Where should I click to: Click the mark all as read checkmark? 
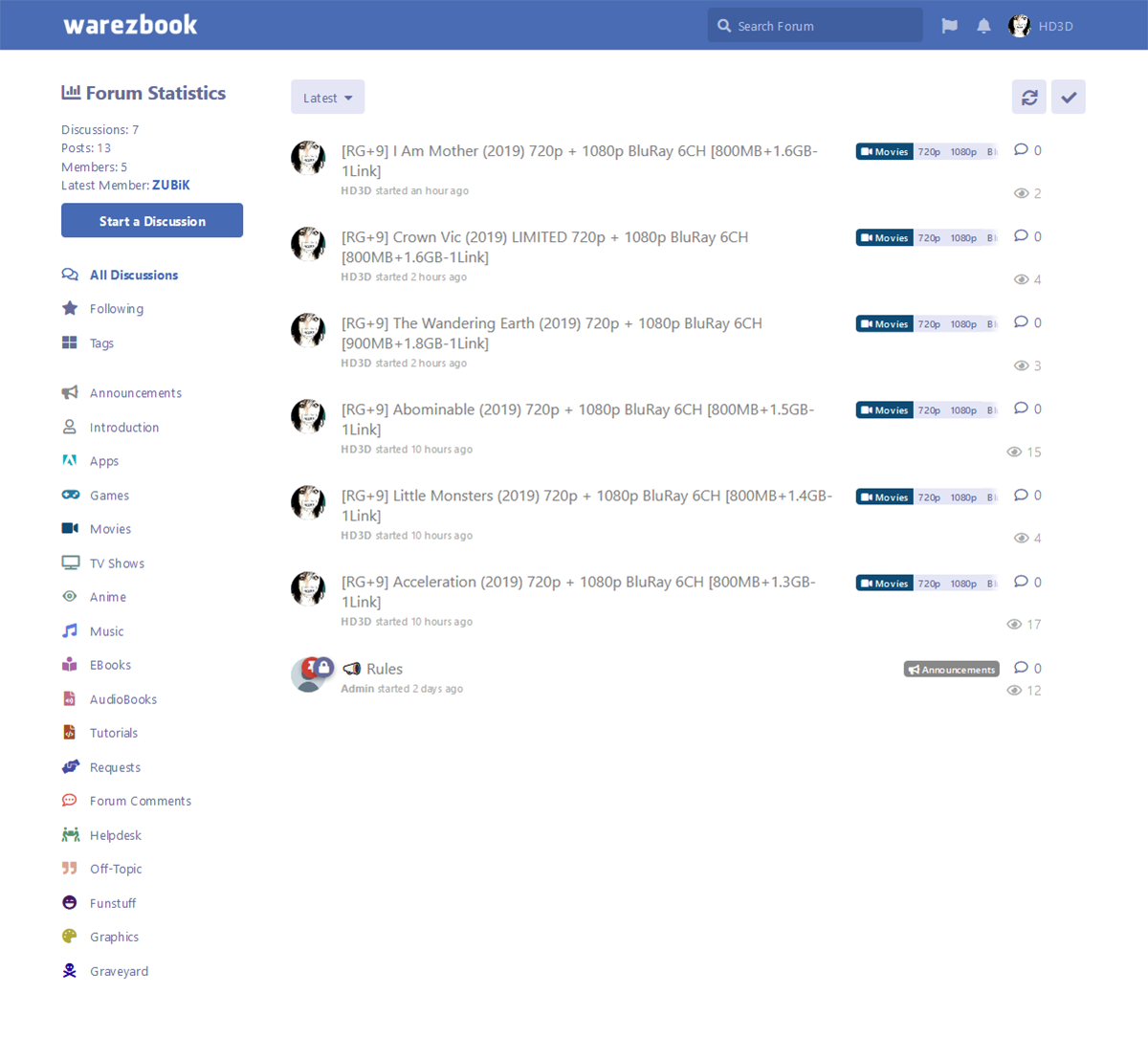1069,97
